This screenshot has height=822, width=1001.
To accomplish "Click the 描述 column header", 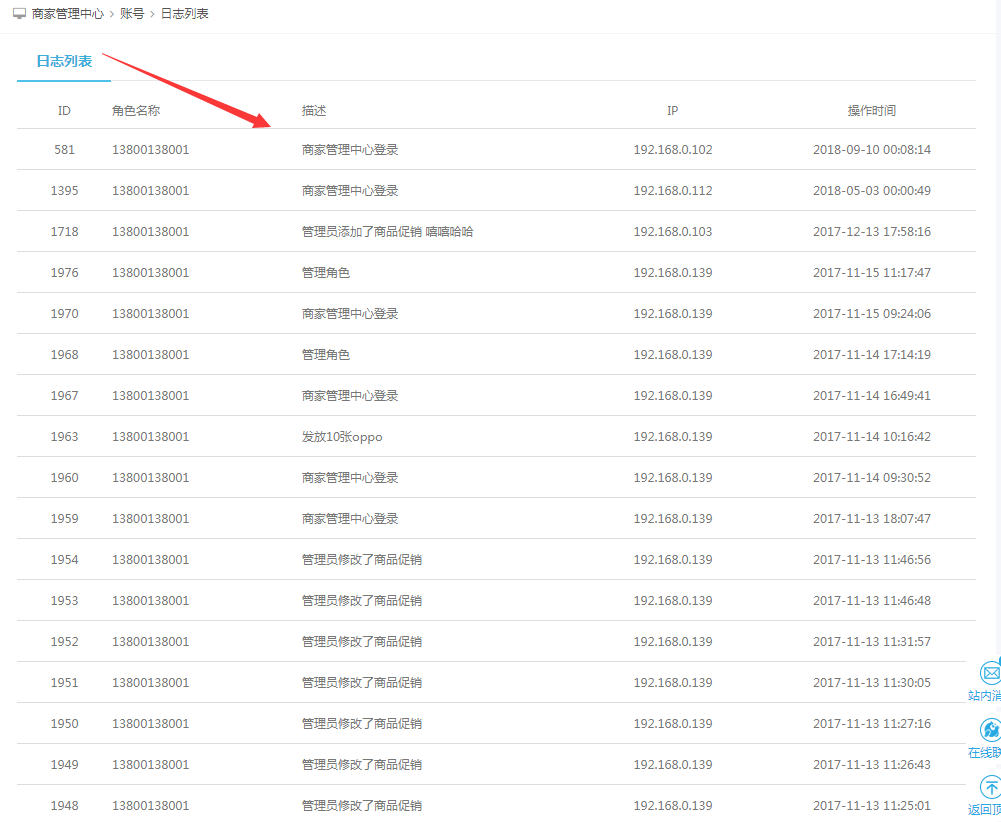I will [314, 111].
